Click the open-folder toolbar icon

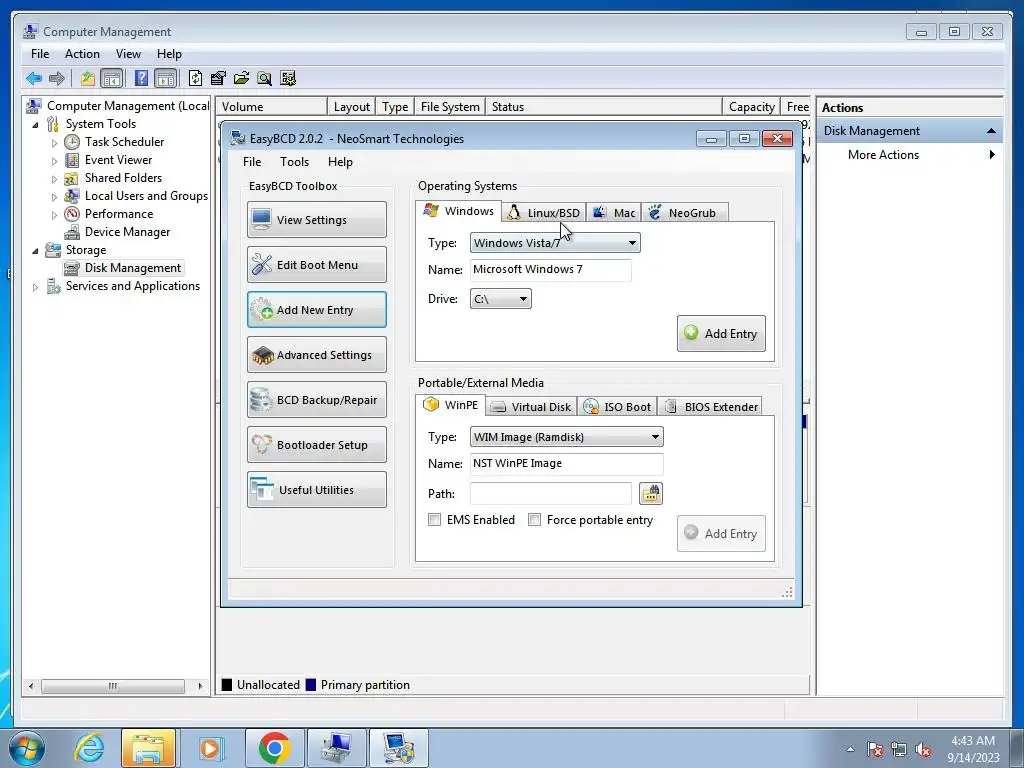click(241, 78)
